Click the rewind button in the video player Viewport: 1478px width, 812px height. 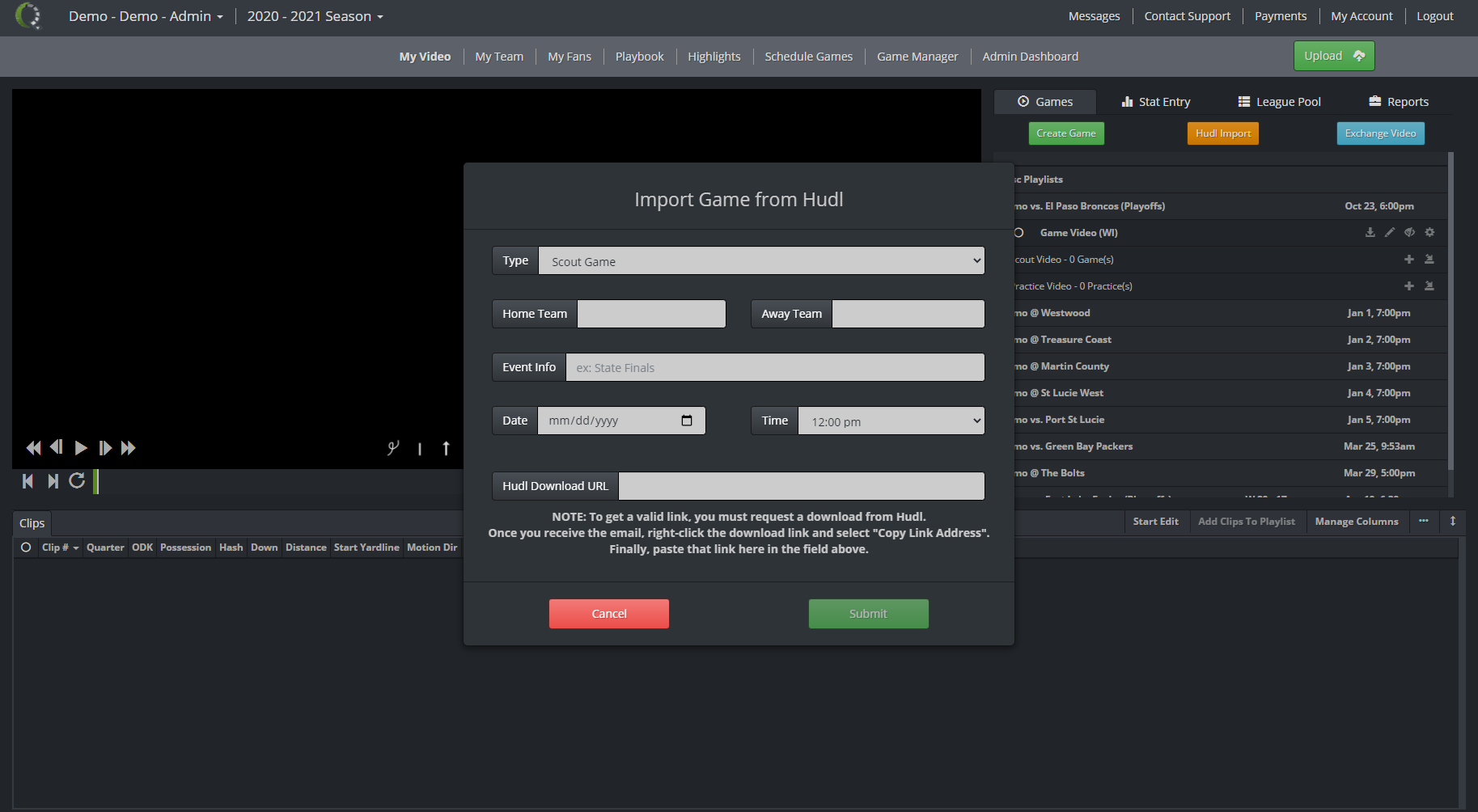point(33,448)
